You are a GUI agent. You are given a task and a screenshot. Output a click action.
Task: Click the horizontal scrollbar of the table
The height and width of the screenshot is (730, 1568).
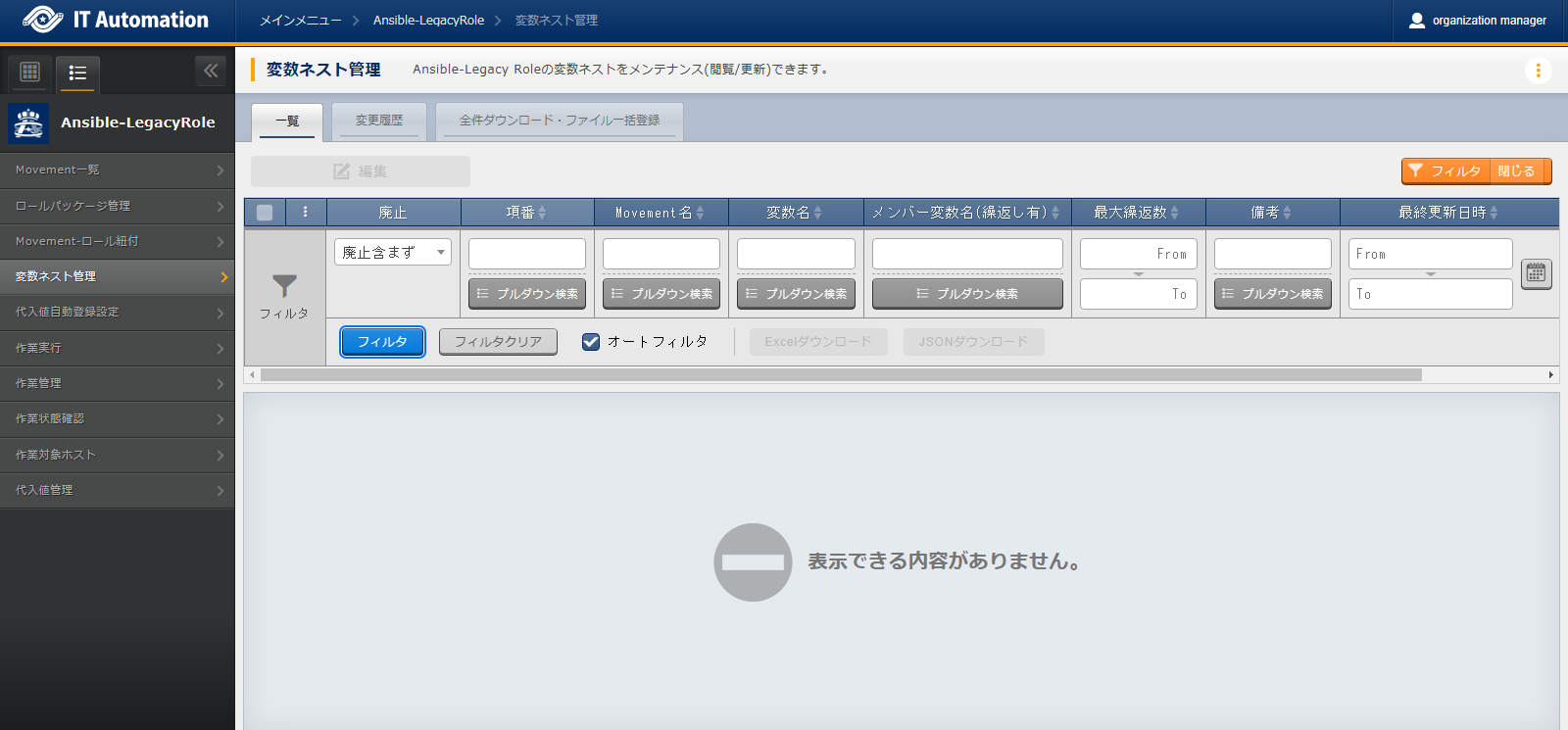coord(840,375)
